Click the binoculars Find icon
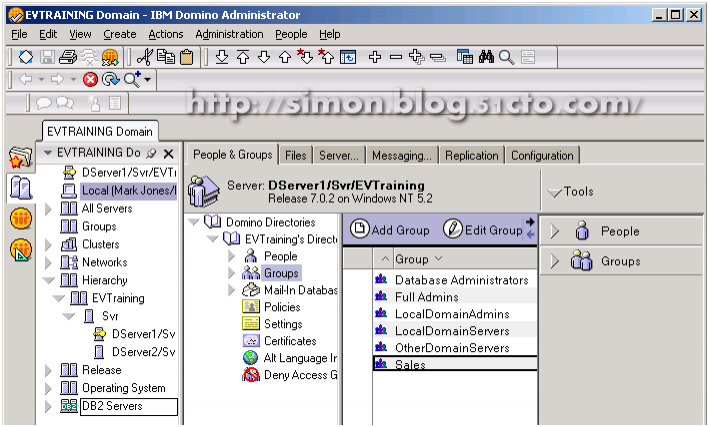The image size is (709, 427). (486, 57)
